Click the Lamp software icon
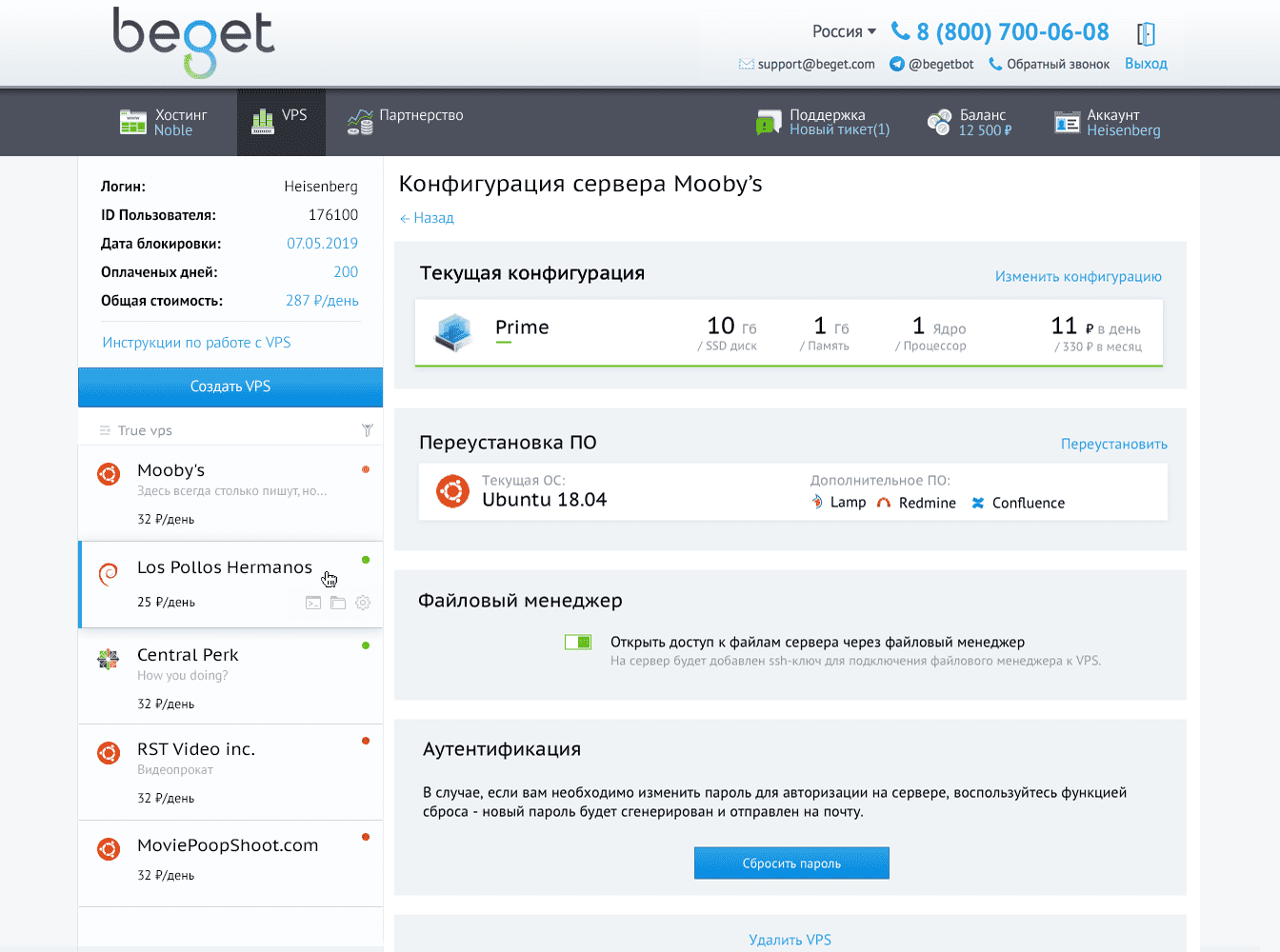The image size is (1280, 952). point(817,503)
